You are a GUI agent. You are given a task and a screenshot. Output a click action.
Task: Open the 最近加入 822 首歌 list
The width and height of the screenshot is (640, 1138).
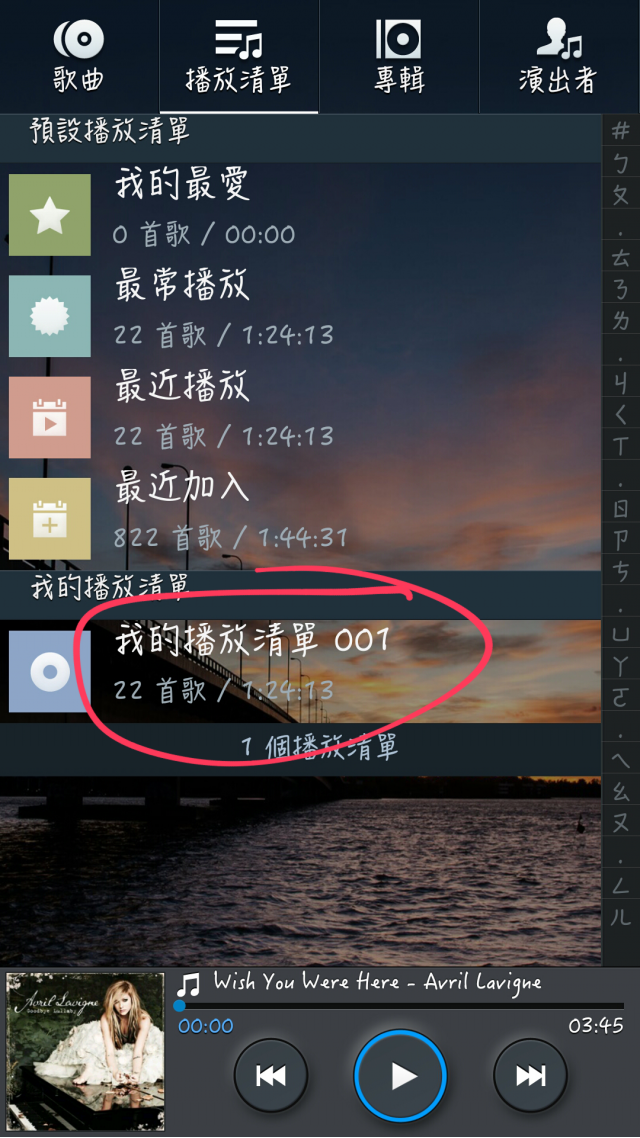tap(300, 518)
